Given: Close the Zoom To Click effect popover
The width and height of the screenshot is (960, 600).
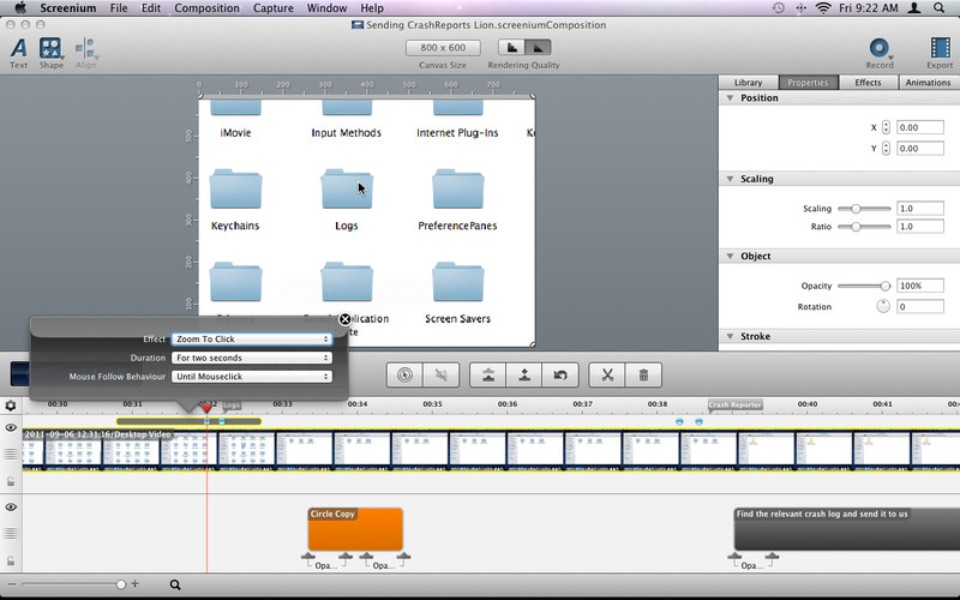Looking at the screenshot, I should [345, 319].
